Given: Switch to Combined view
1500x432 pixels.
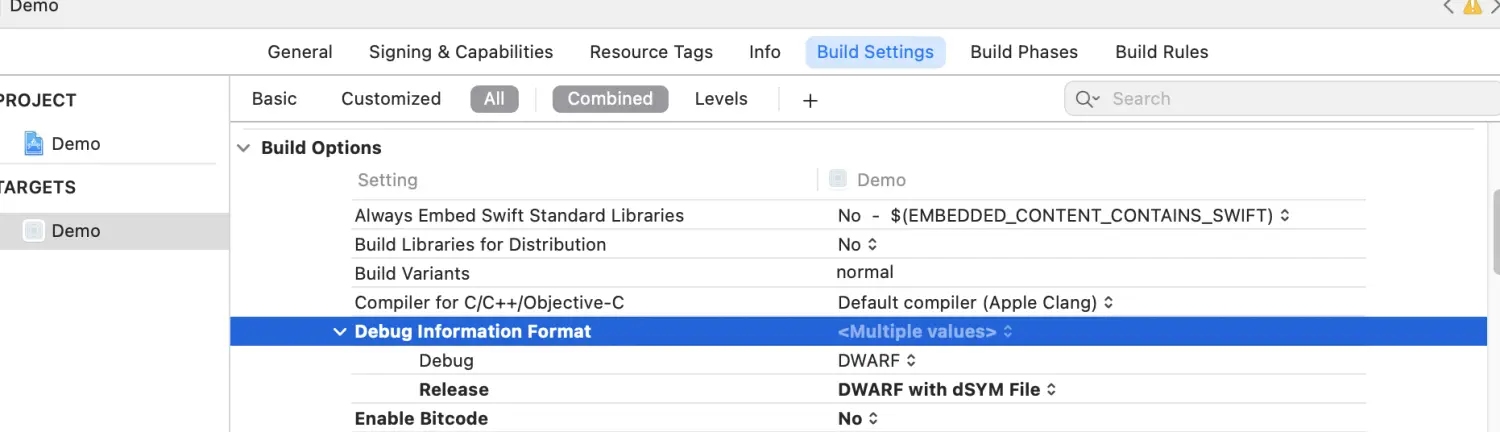Looking at the screenshot, I should coord(610,99).
